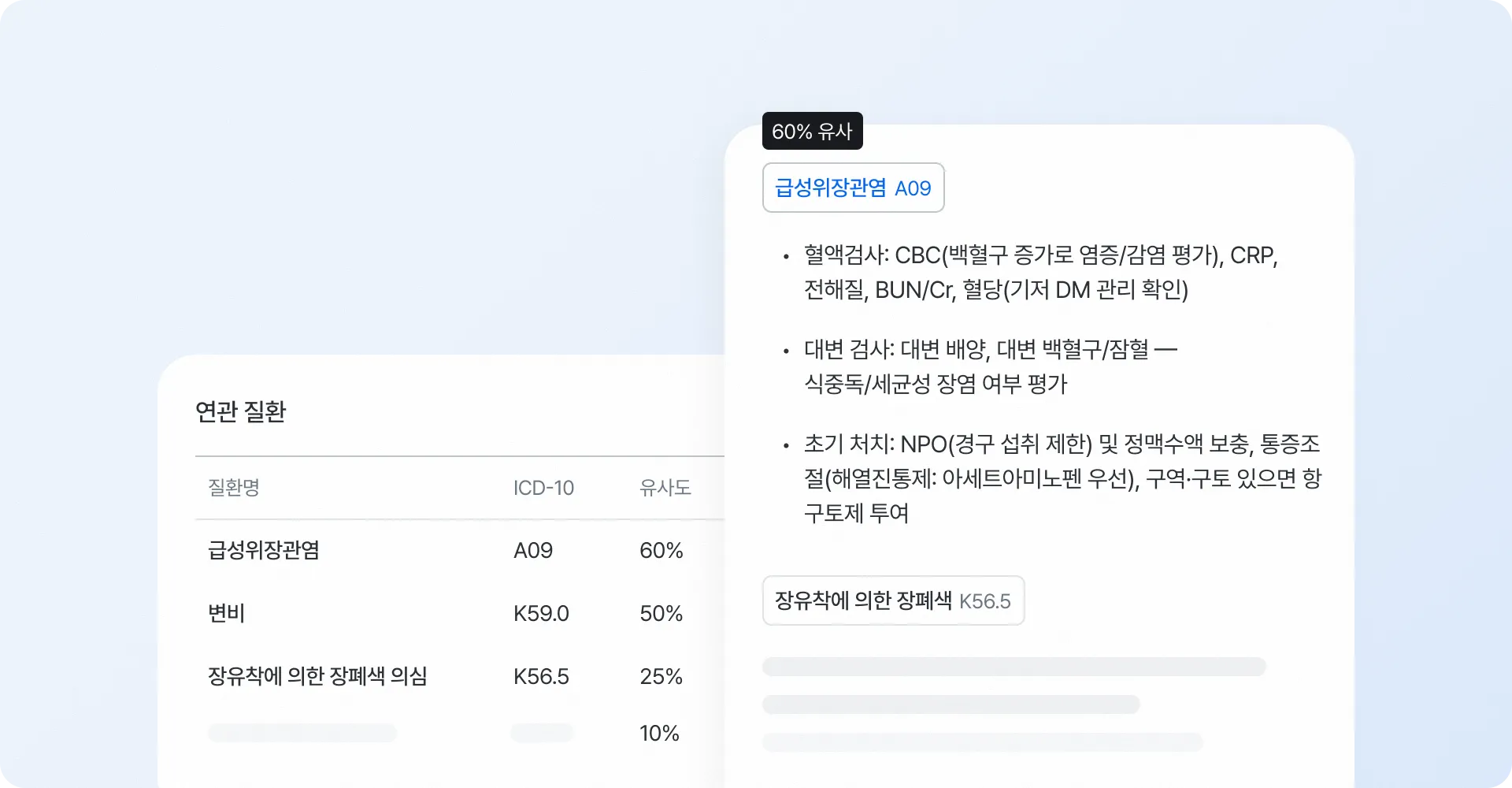Screen dimensions: 1512x788
Task: Open the 장유착에 의한 장폐색 의심 entry
Action: pyautogui.click(x=317, y=676)
